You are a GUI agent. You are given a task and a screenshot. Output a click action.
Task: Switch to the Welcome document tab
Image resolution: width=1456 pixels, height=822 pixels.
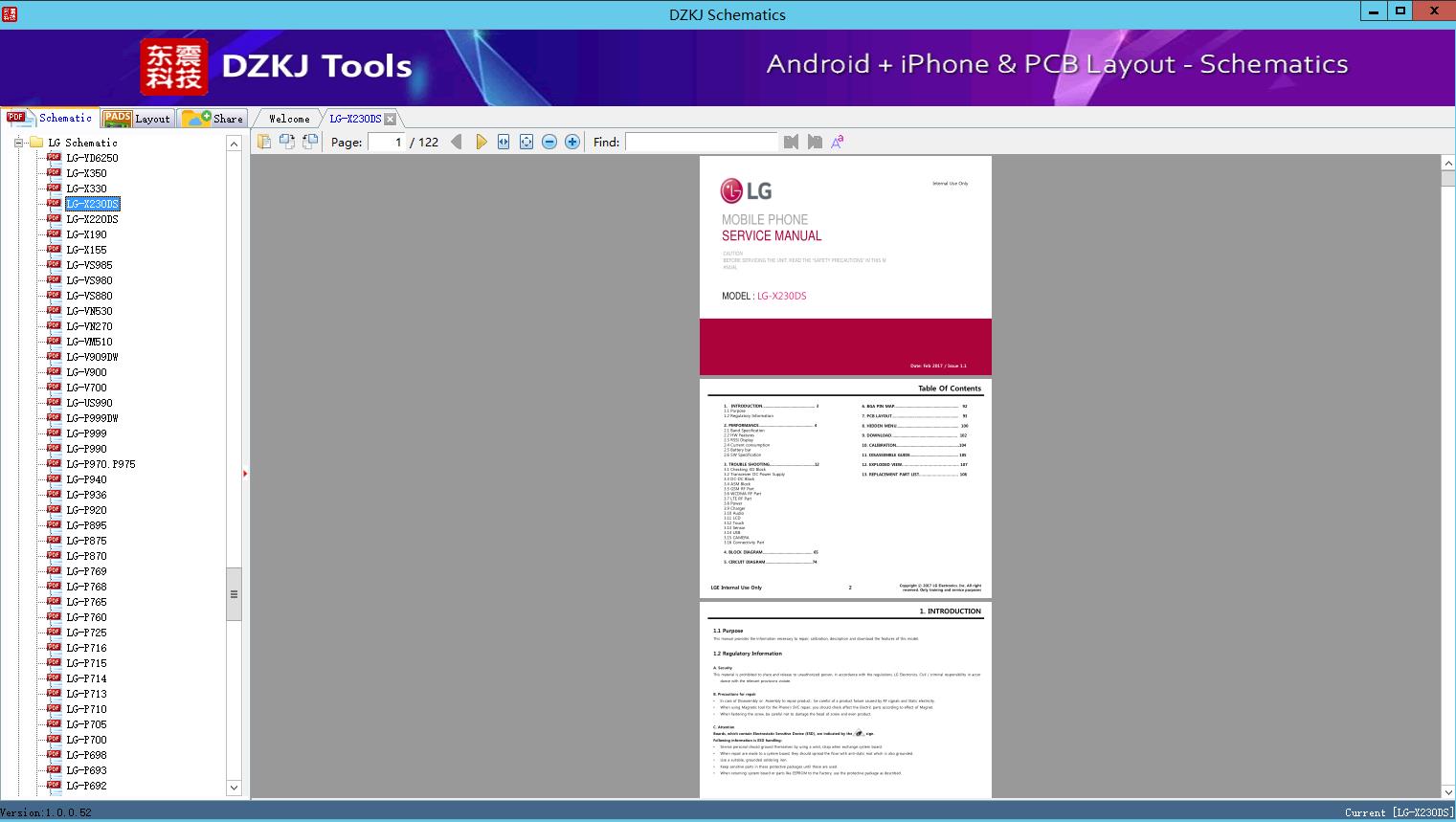click(x=289, y=119)
